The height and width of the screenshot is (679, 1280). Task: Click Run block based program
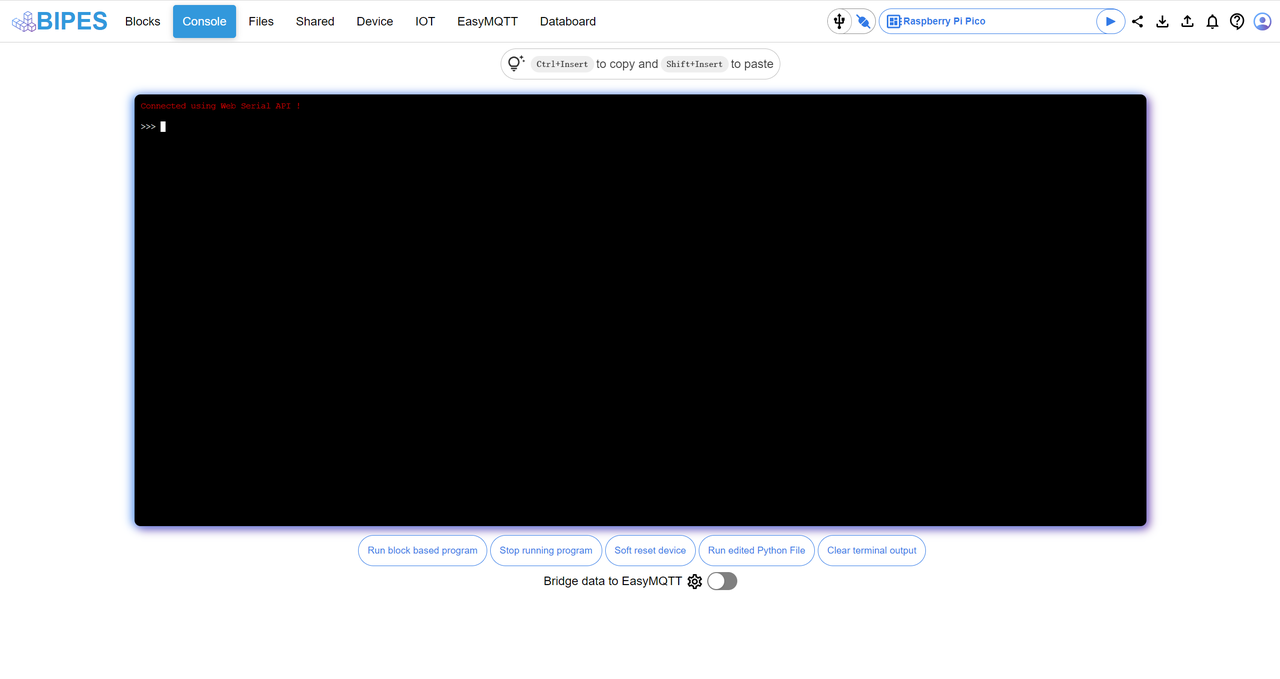[x=423, y=550]
